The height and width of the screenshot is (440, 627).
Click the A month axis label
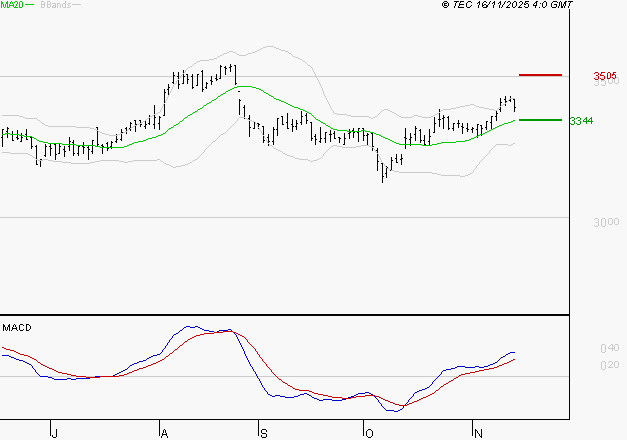(164, 434)
